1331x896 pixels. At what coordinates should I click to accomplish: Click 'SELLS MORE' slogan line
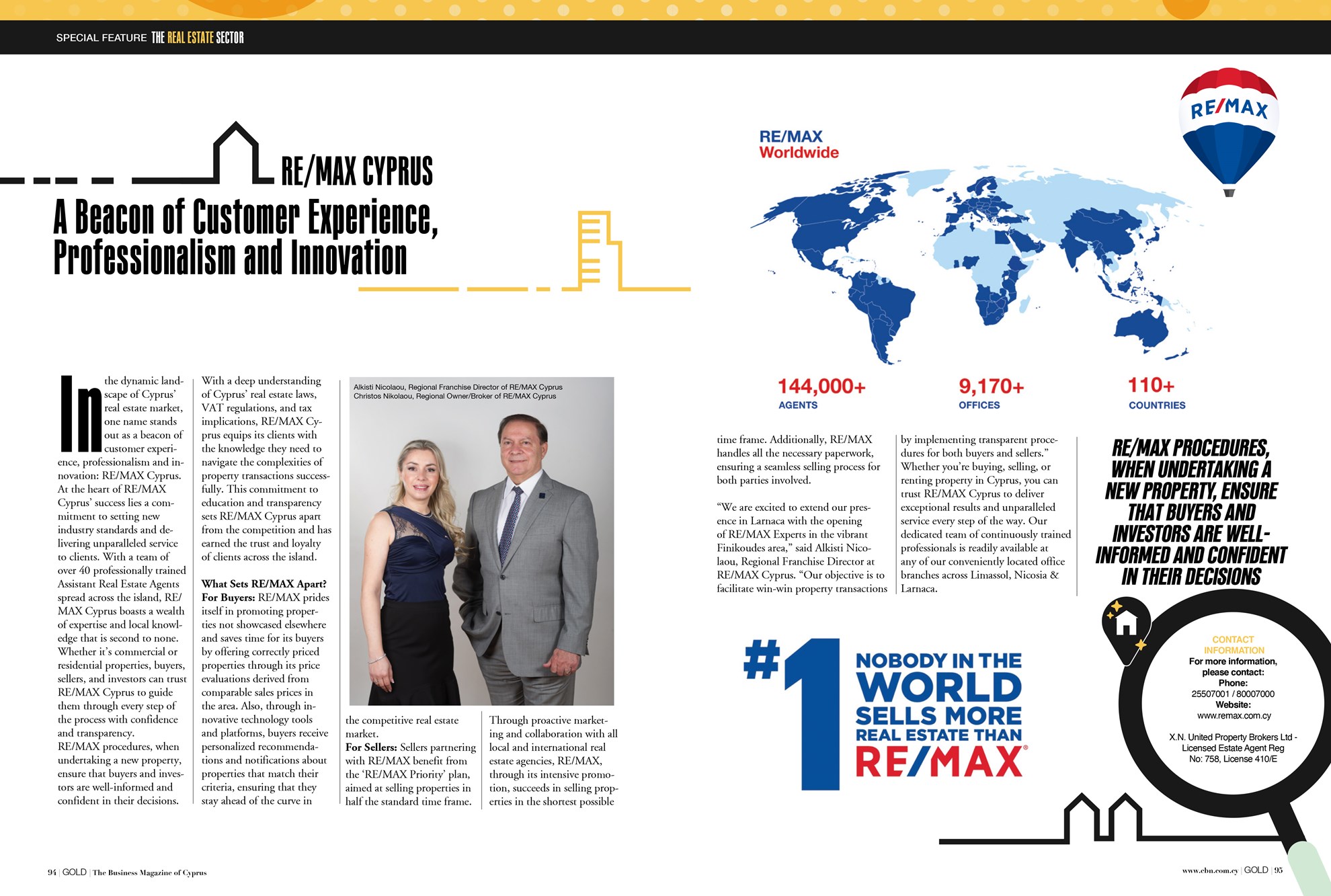tap(938, 716)
